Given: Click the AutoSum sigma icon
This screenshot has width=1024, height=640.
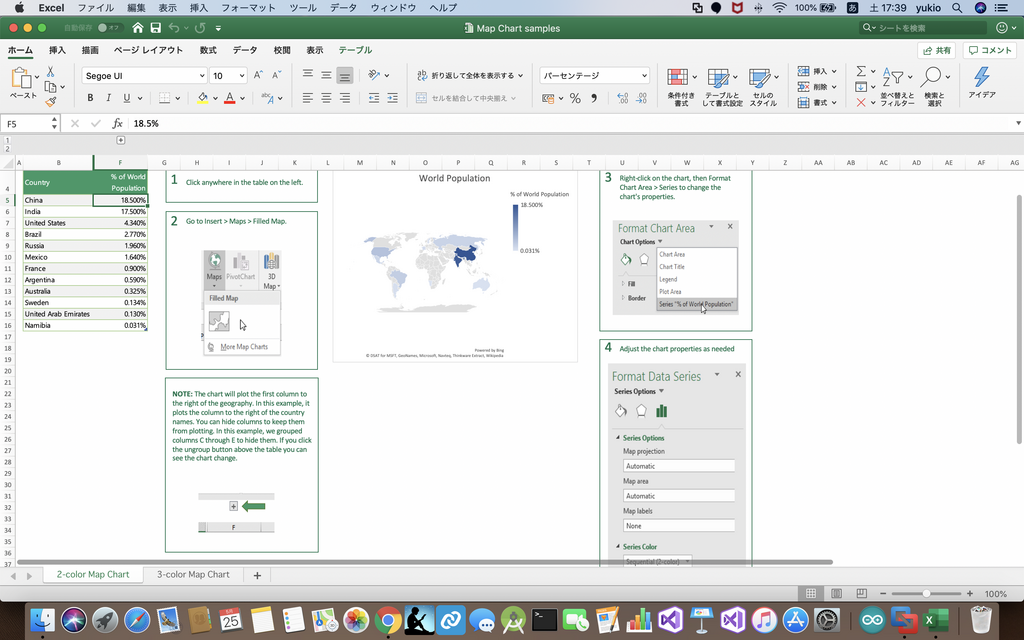Looking at the screenshot, I should (861, 72).
